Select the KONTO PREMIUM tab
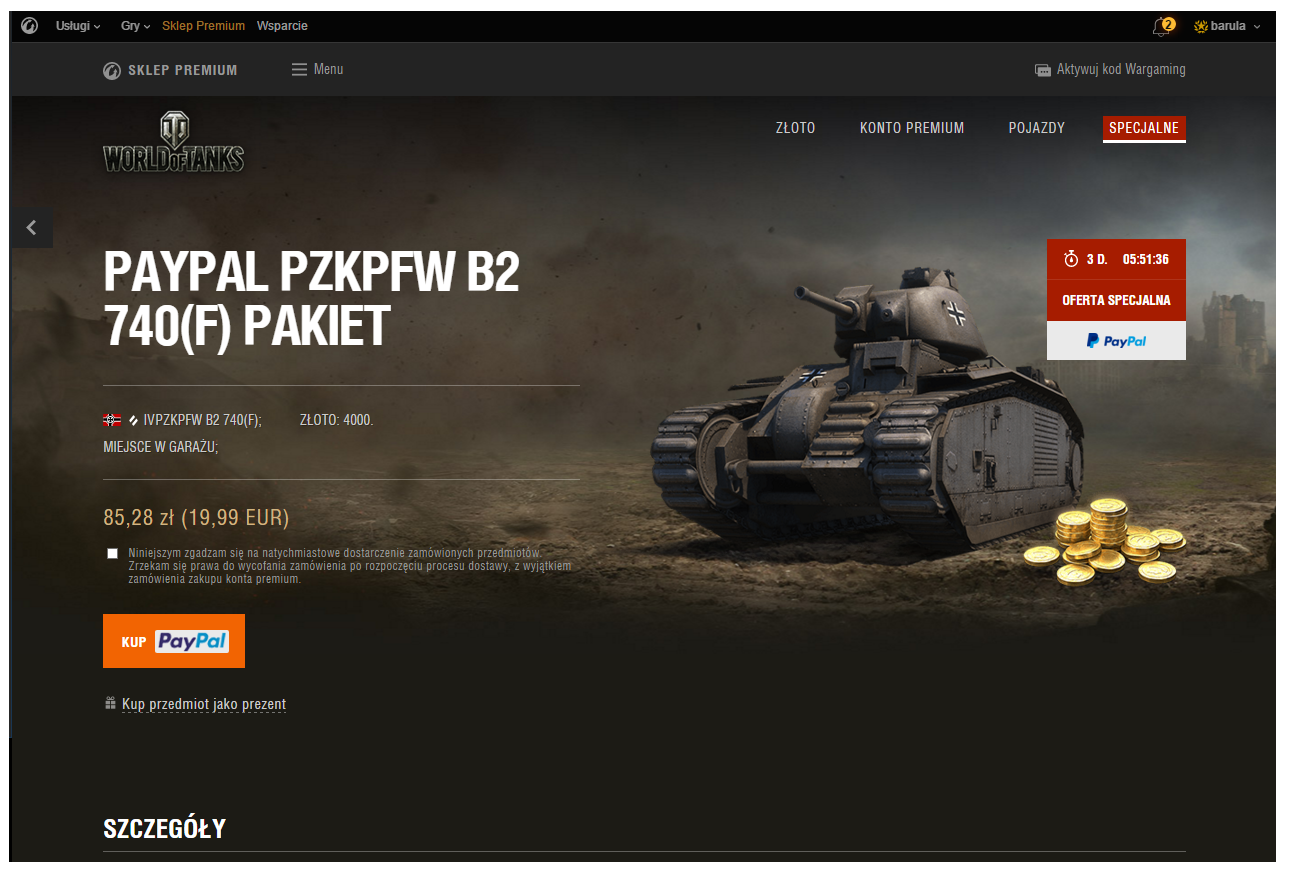The height and width of the screenshot is (876, 1296). (912, 128)
